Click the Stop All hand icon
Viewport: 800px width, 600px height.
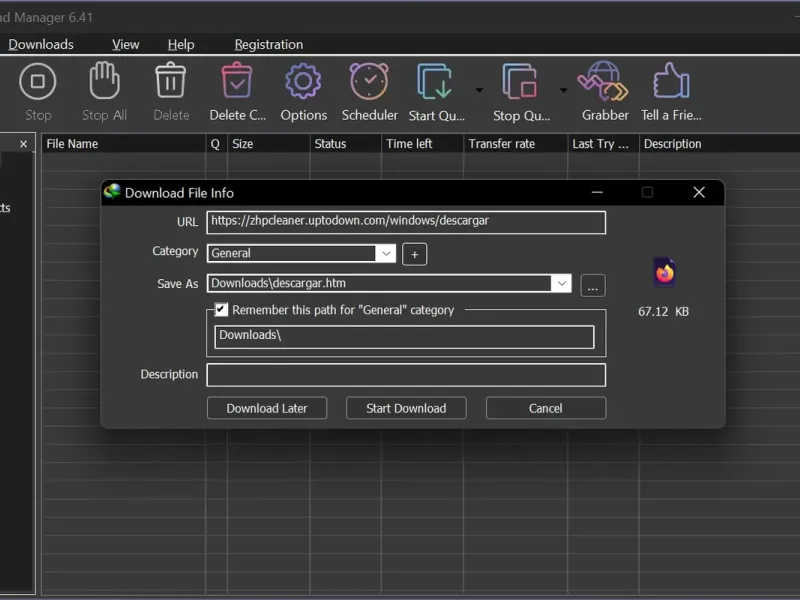pyautogui.click(x=105, y=81)
